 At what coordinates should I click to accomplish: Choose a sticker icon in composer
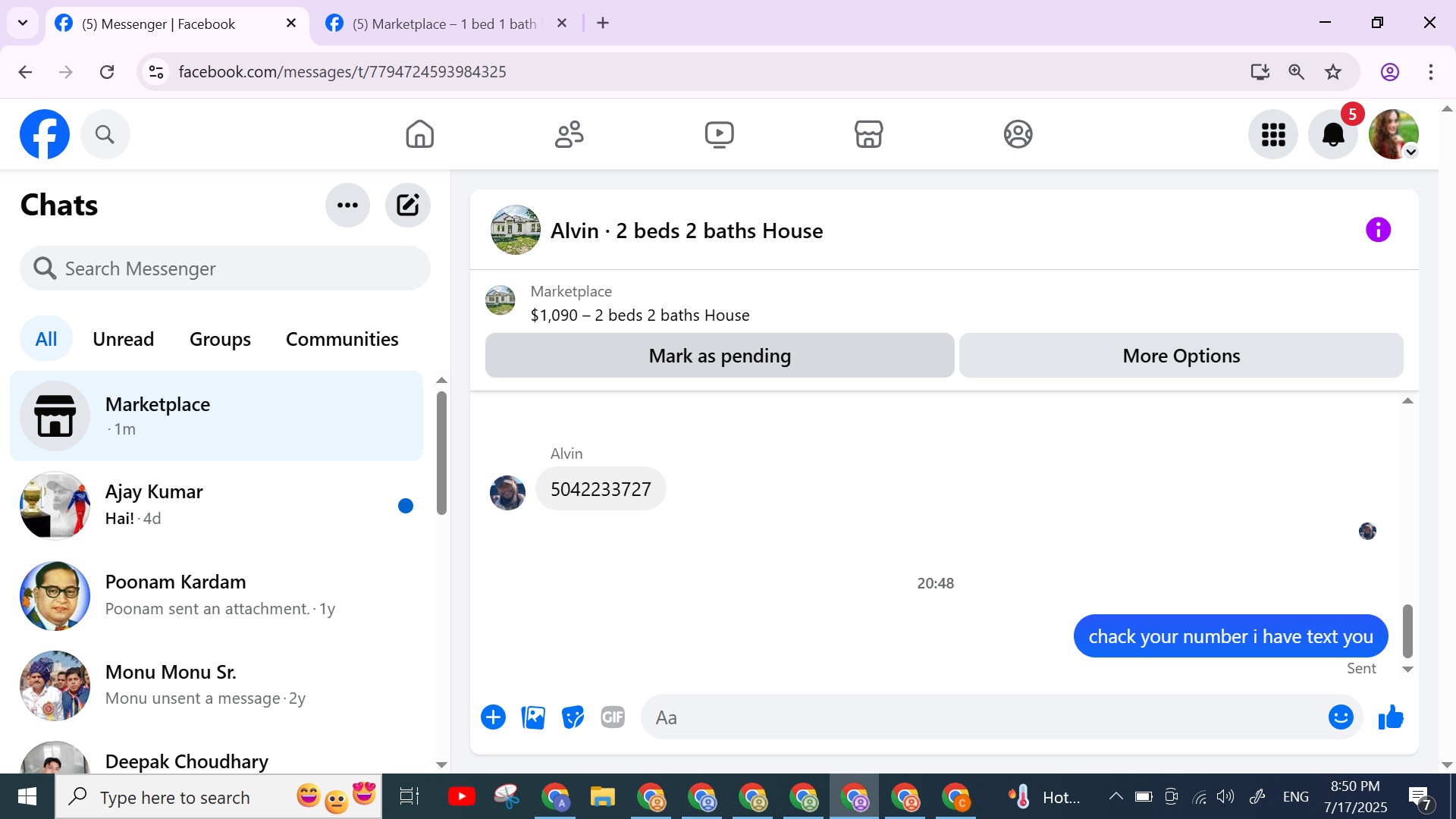click(573, 717)
